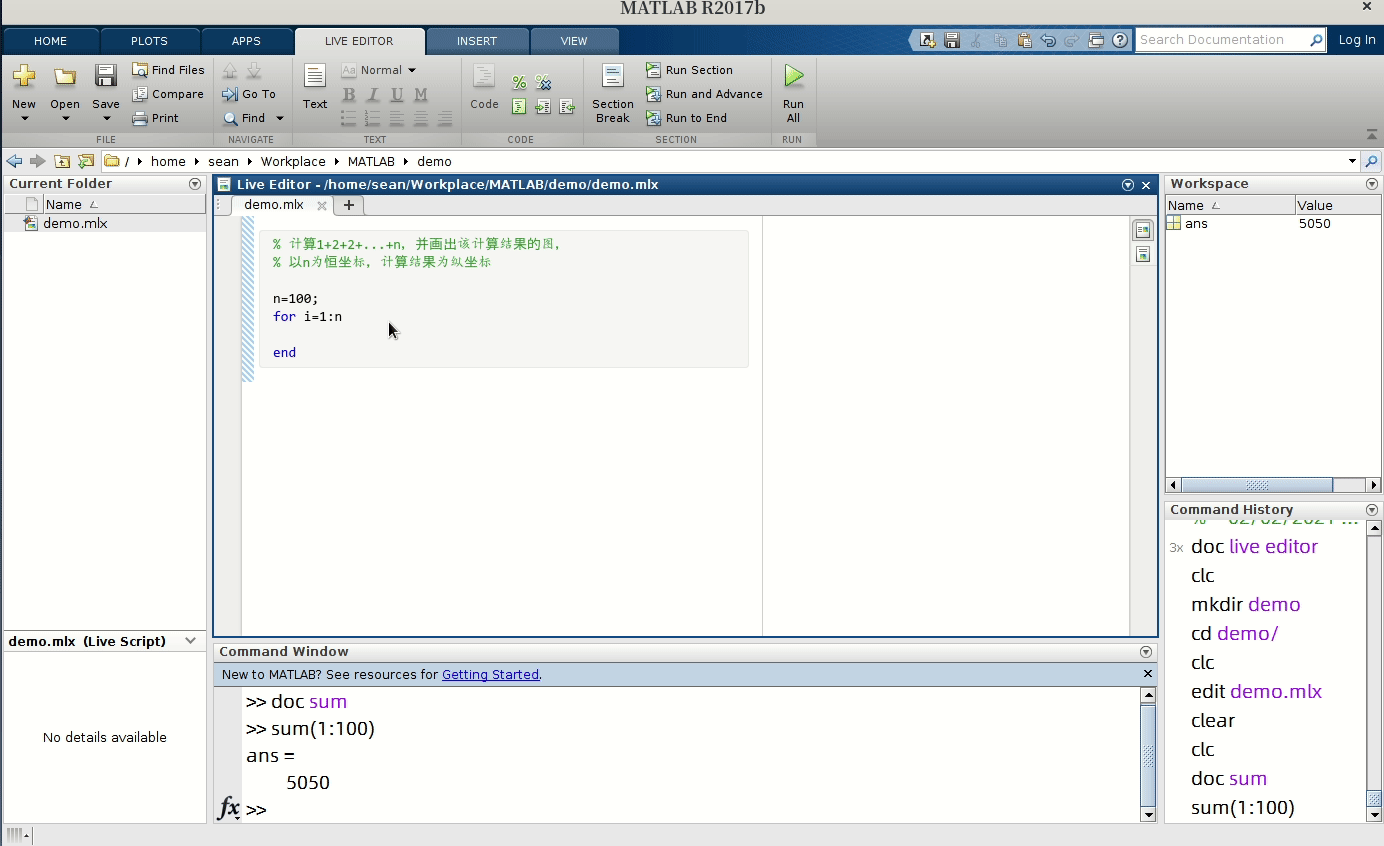Click Run to End
The image size is (1384, 846).
click(x=686, y=118)
